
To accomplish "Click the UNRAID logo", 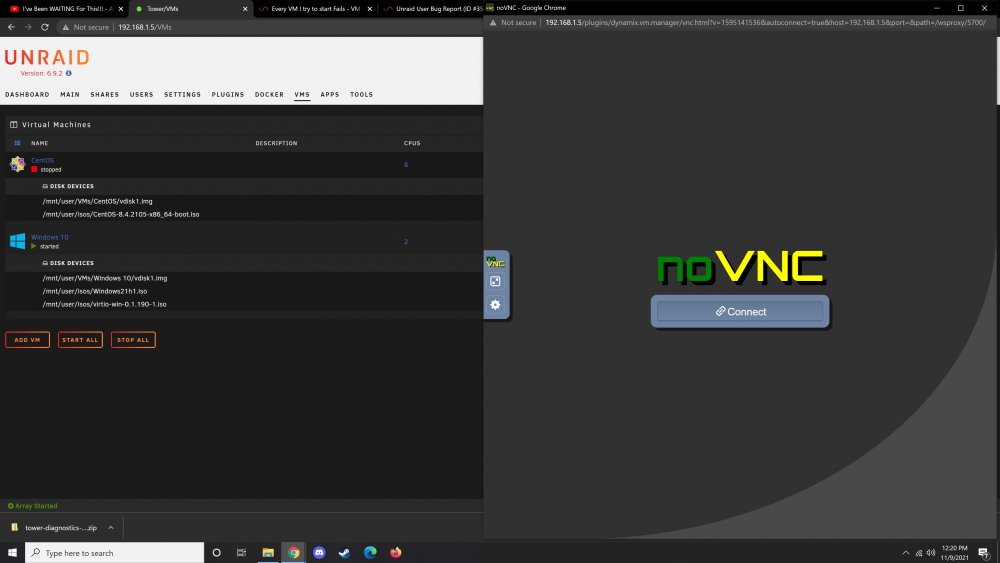I will point(47,57).
